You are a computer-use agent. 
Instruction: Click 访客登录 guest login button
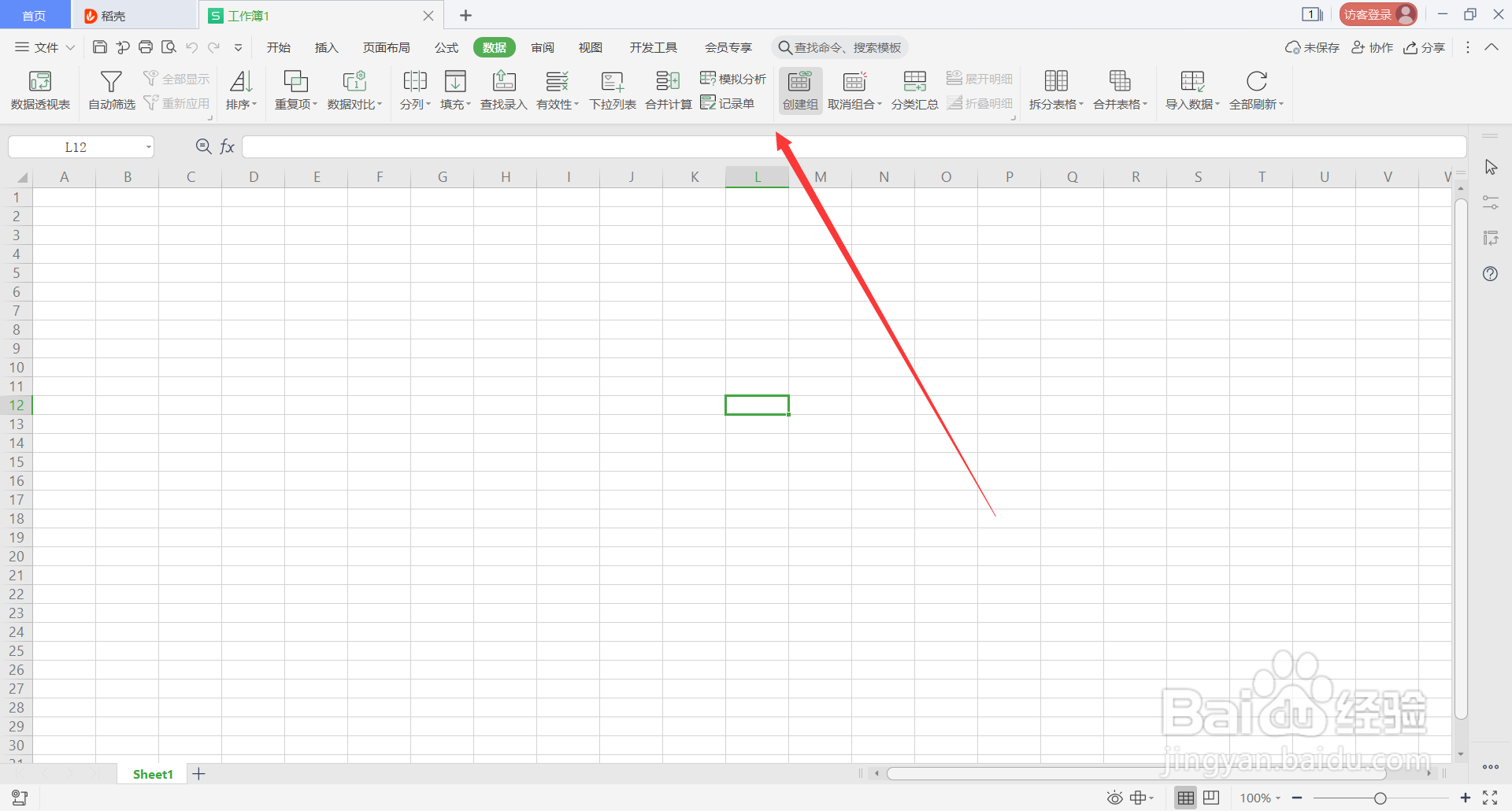[1378, 14]
